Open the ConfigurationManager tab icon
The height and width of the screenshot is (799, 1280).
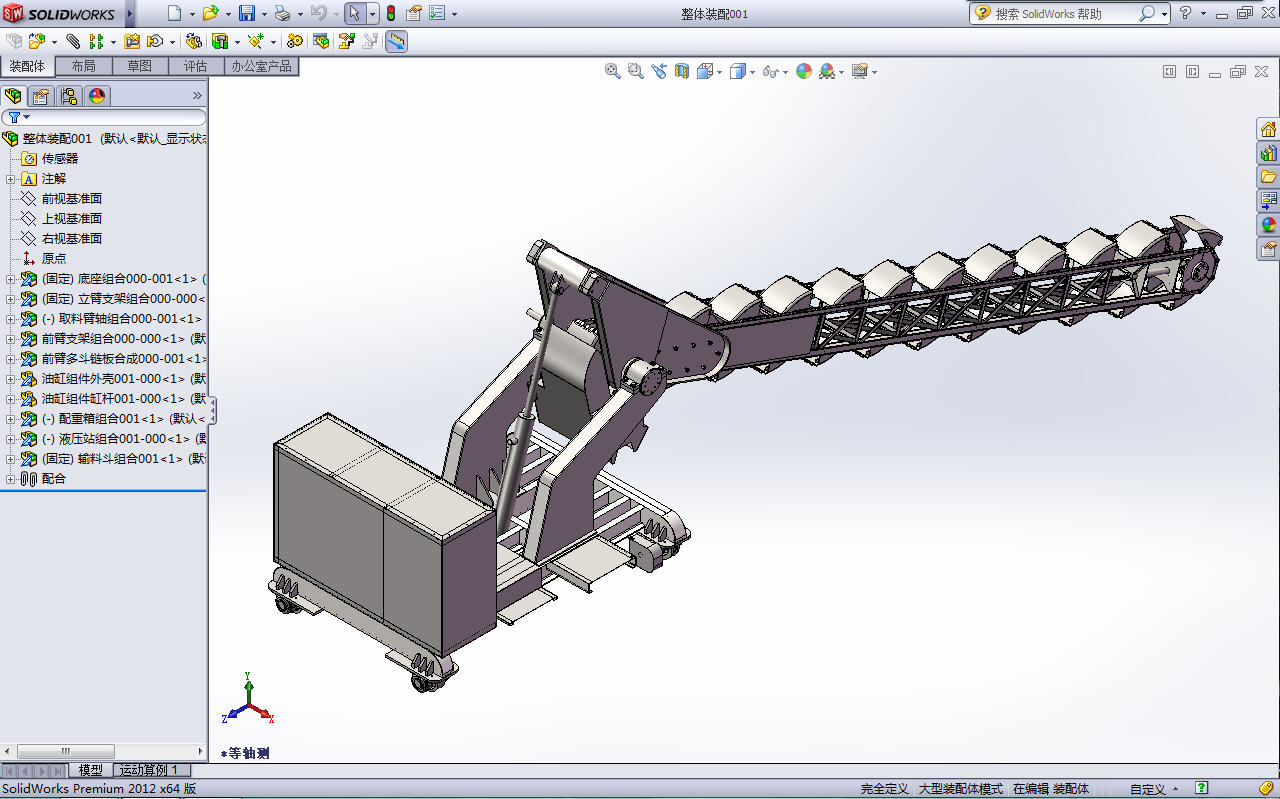[68, 96]
